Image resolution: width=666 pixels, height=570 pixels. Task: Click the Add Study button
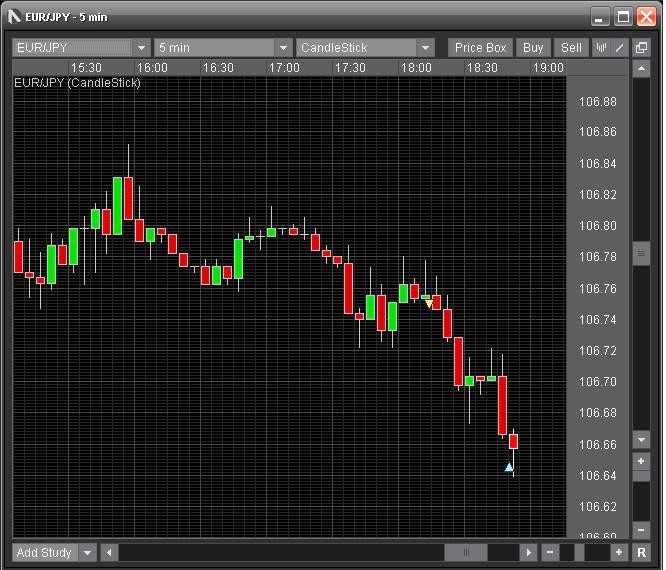pyautogui.click(x=44, y=552)
